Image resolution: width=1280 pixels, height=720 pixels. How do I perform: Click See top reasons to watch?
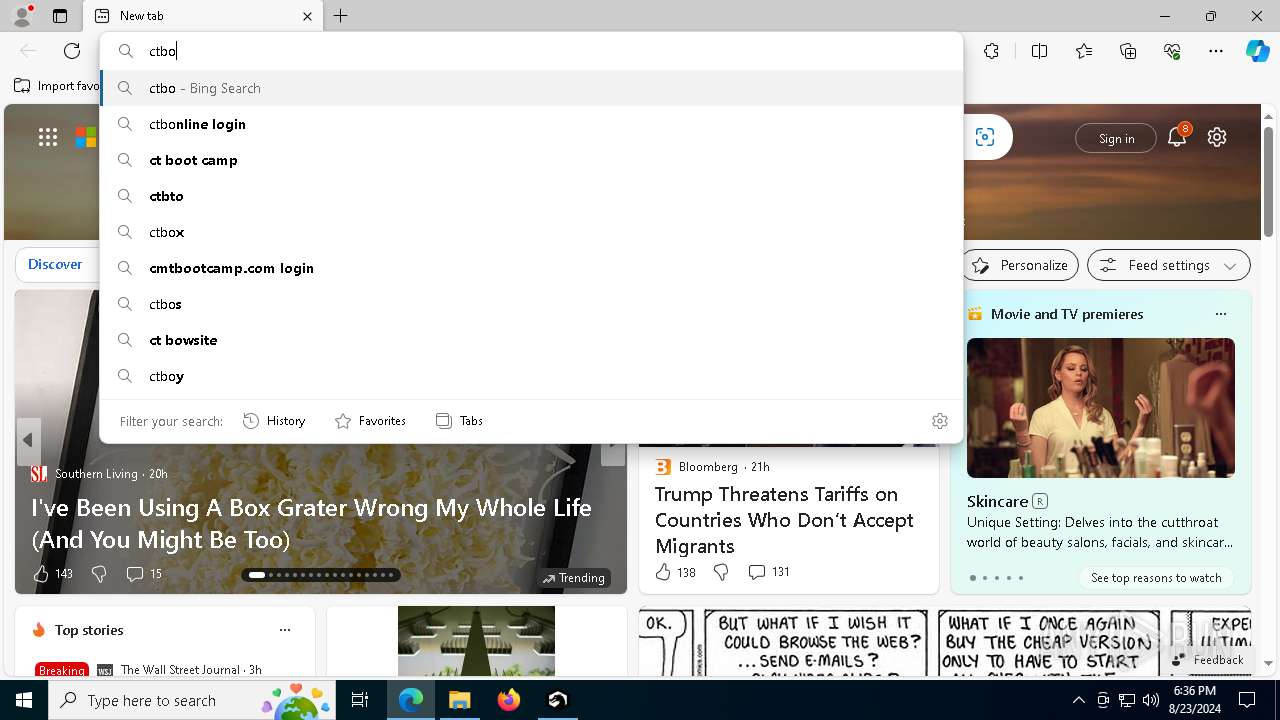(1156, 578)
